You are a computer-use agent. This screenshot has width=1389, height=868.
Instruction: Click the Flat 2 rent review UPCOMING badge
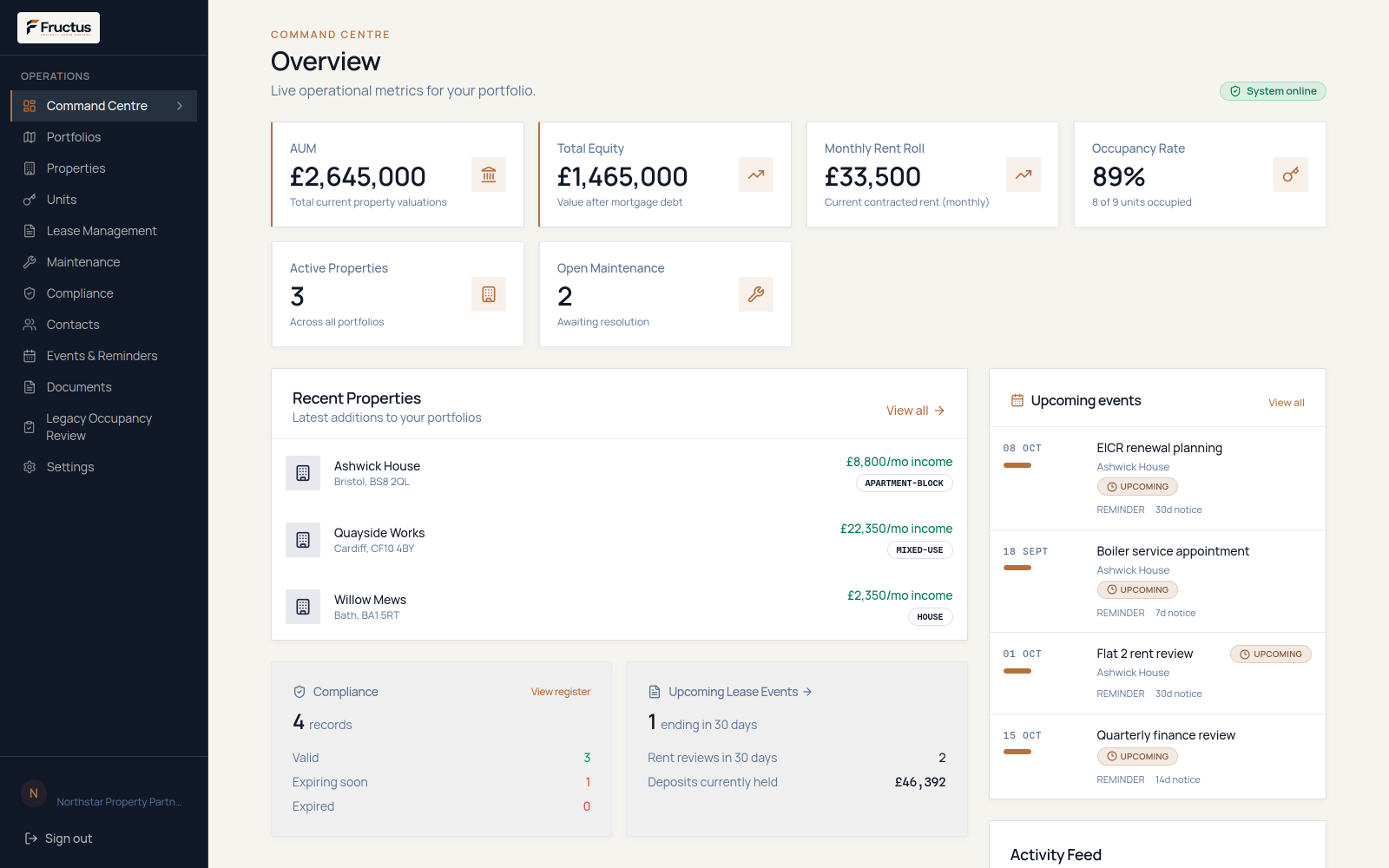tap(1270, 654)
